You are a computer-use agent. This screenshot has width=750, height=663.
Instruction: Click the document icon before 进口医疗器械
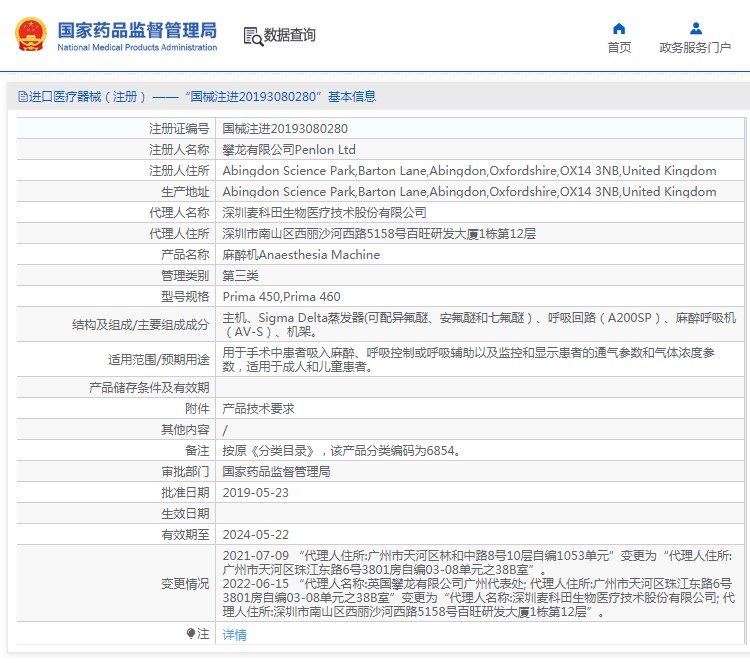click(22, 97)
